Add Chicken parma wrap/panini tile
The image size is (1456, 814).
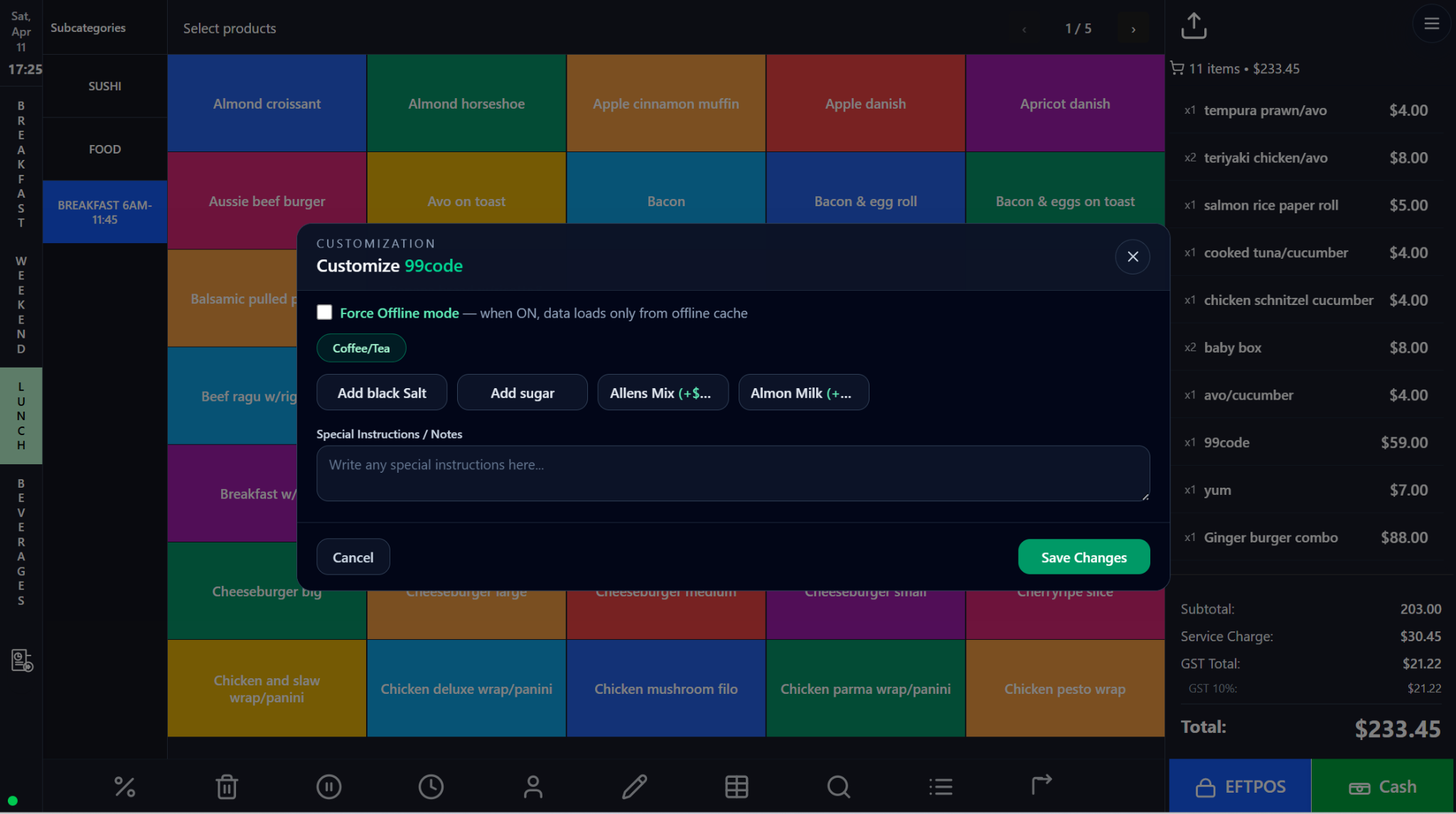point(865,688)
